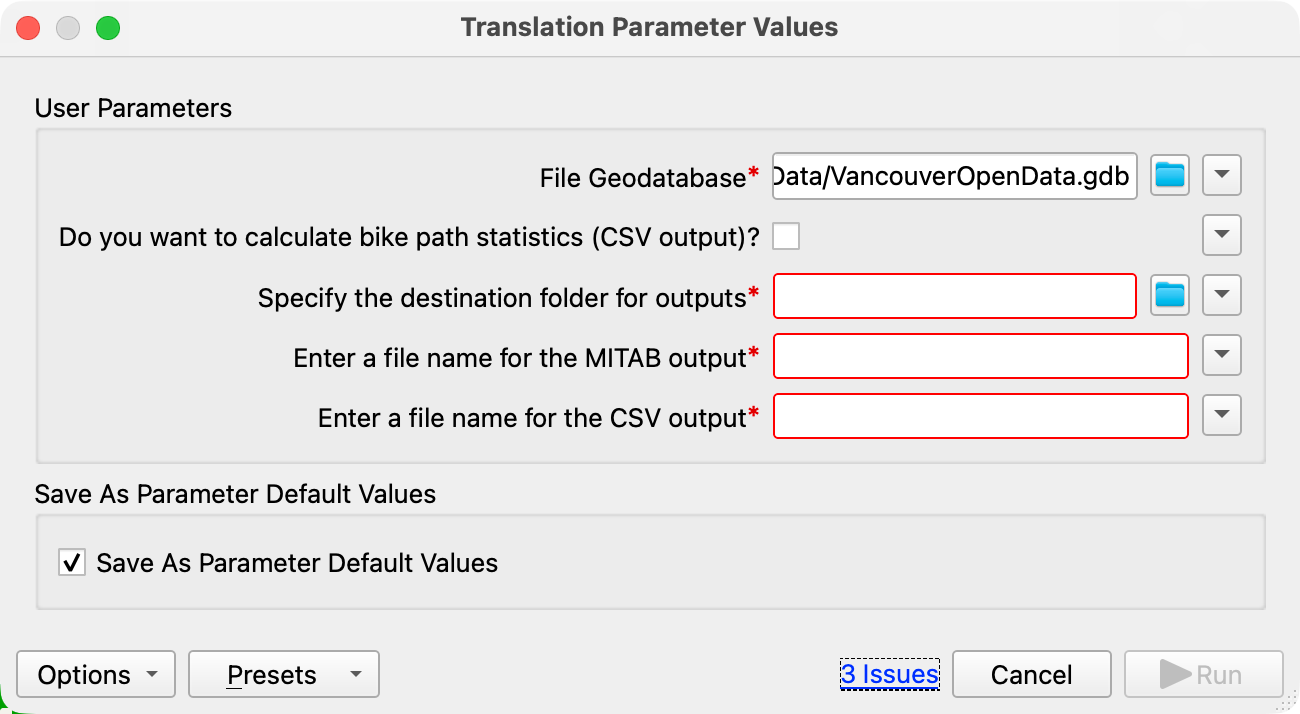Open the Presets menu button

pos(284,675)
